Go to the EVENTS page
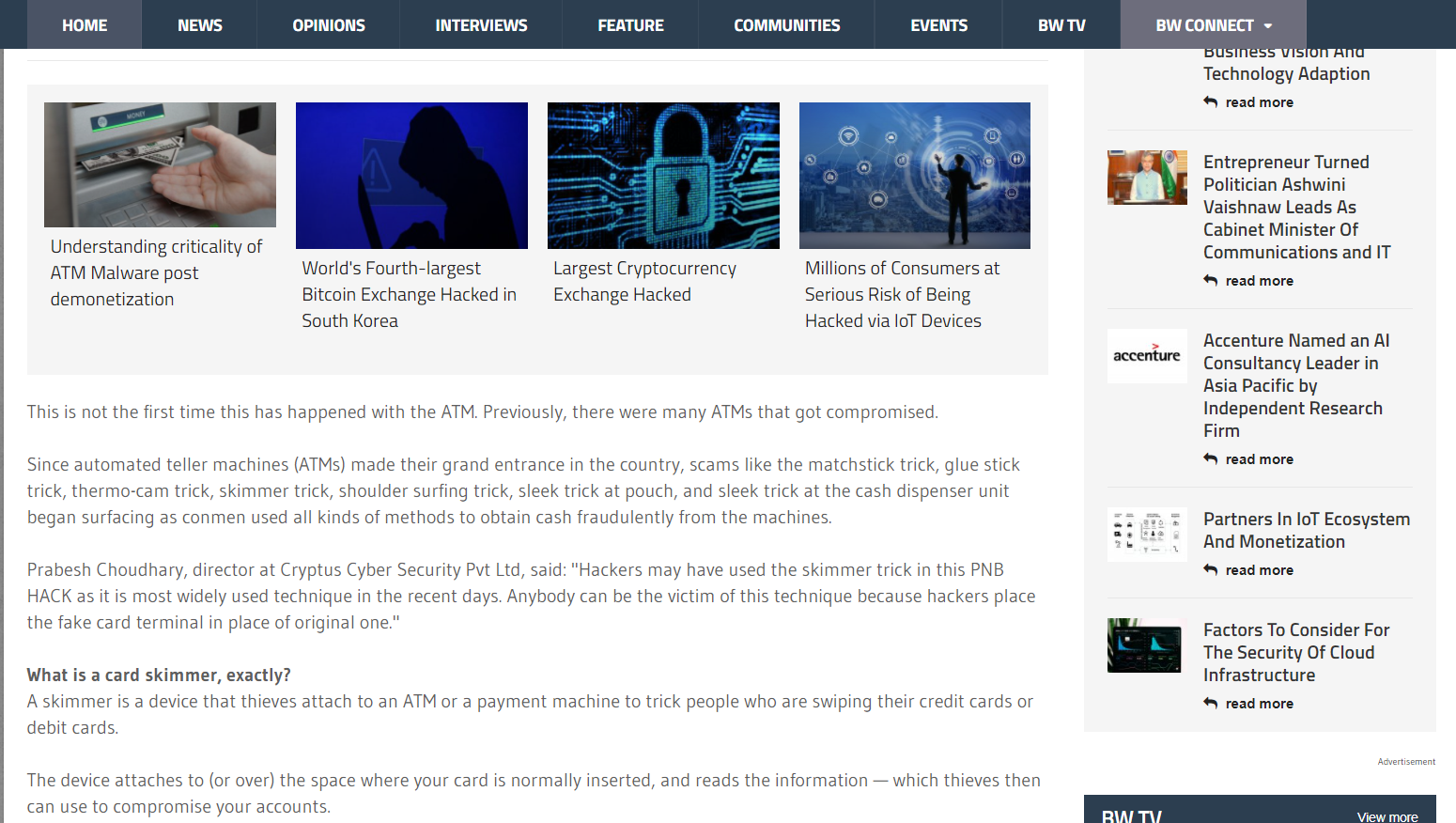The width and height of the screenshot is (1456, 823). [938, 25]
